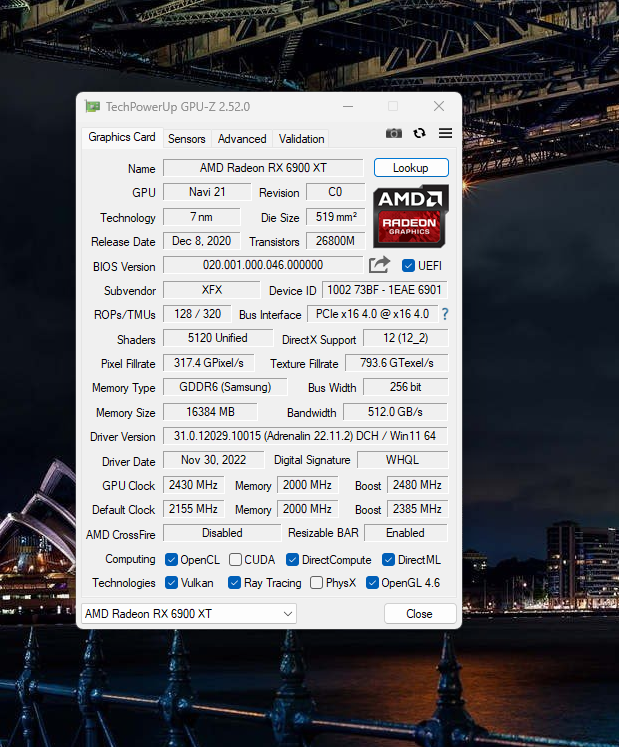Click the Bandwidth value 512.0 GB/s
The image size is (619, 747).
click(396, 412)
